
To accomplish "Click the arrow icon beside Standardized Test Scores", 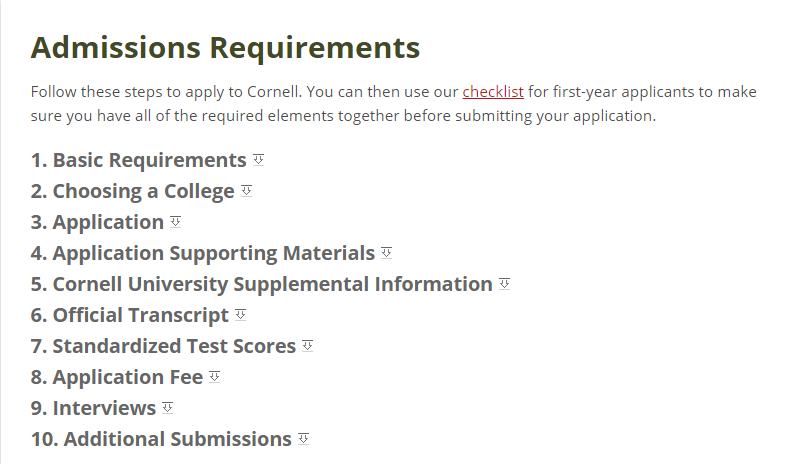I will 307,346.
